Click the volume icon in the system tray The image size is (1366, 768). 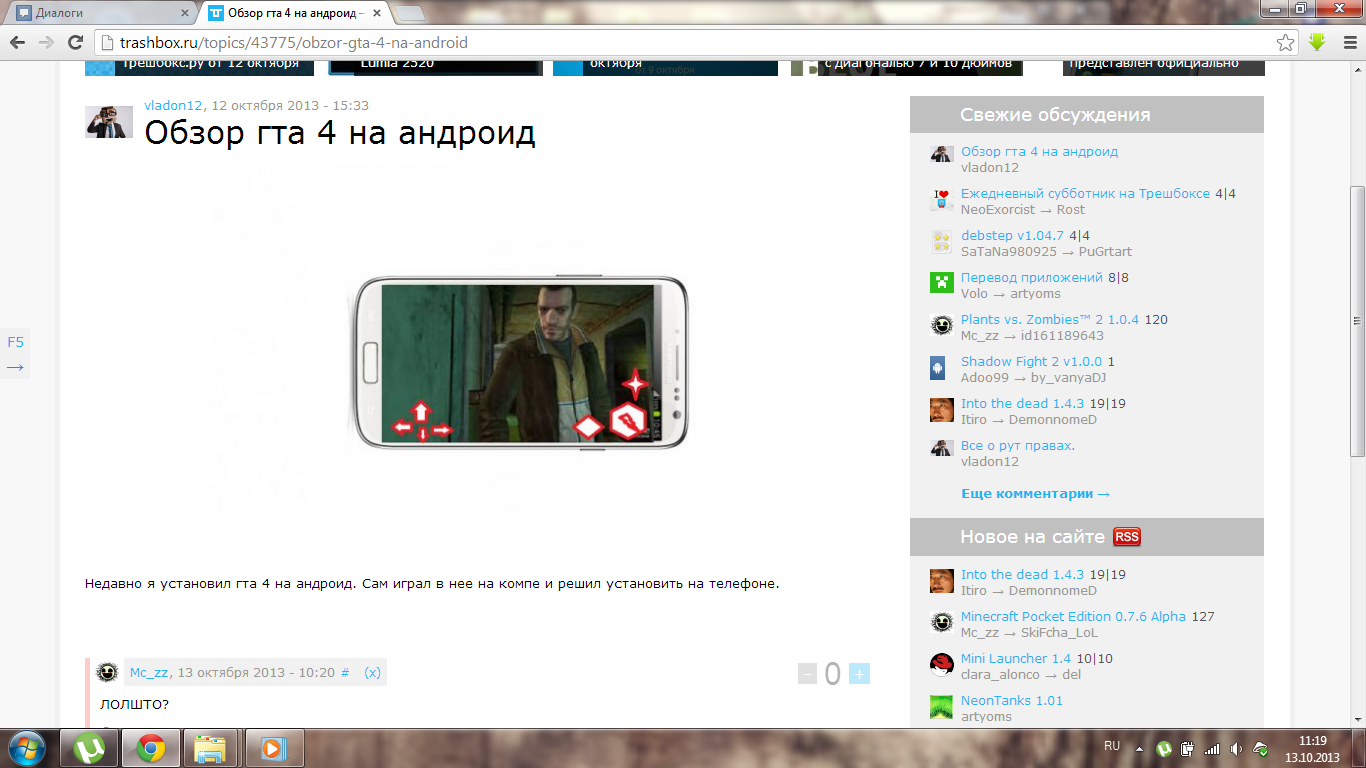click(1236, 748)
